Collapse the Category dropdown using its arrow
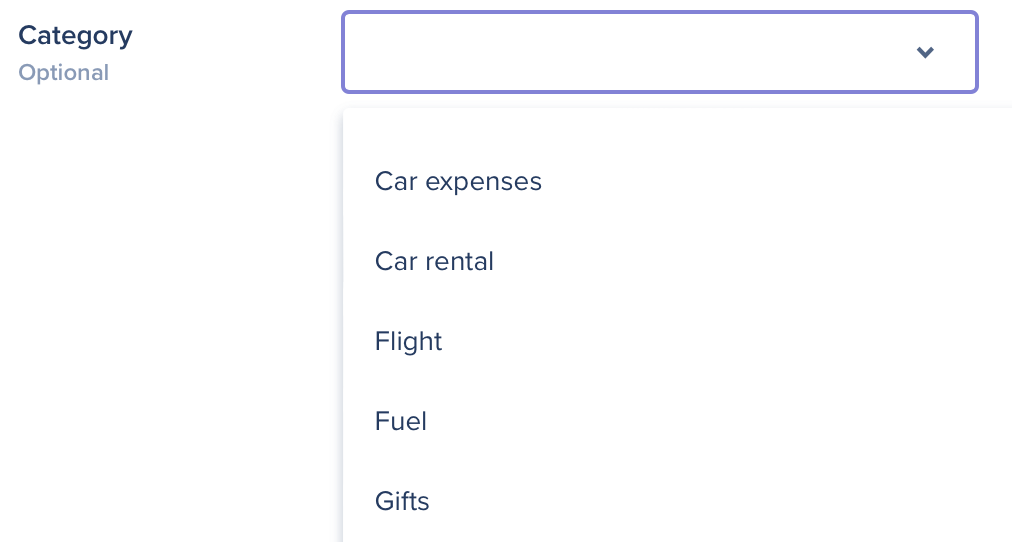Screen dimensions: 1012x542 tap(925, 52)
